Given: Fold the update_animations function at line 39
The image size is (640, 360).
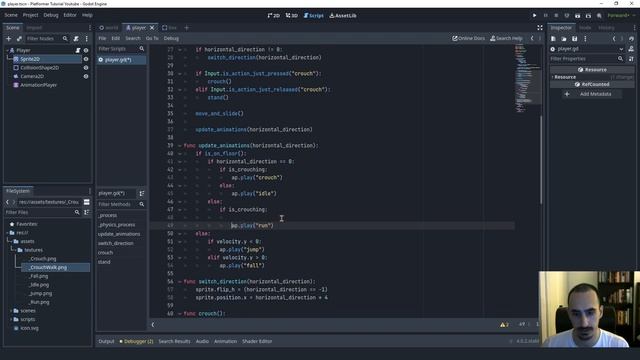Looking at the screenshot, I should 180,146.
